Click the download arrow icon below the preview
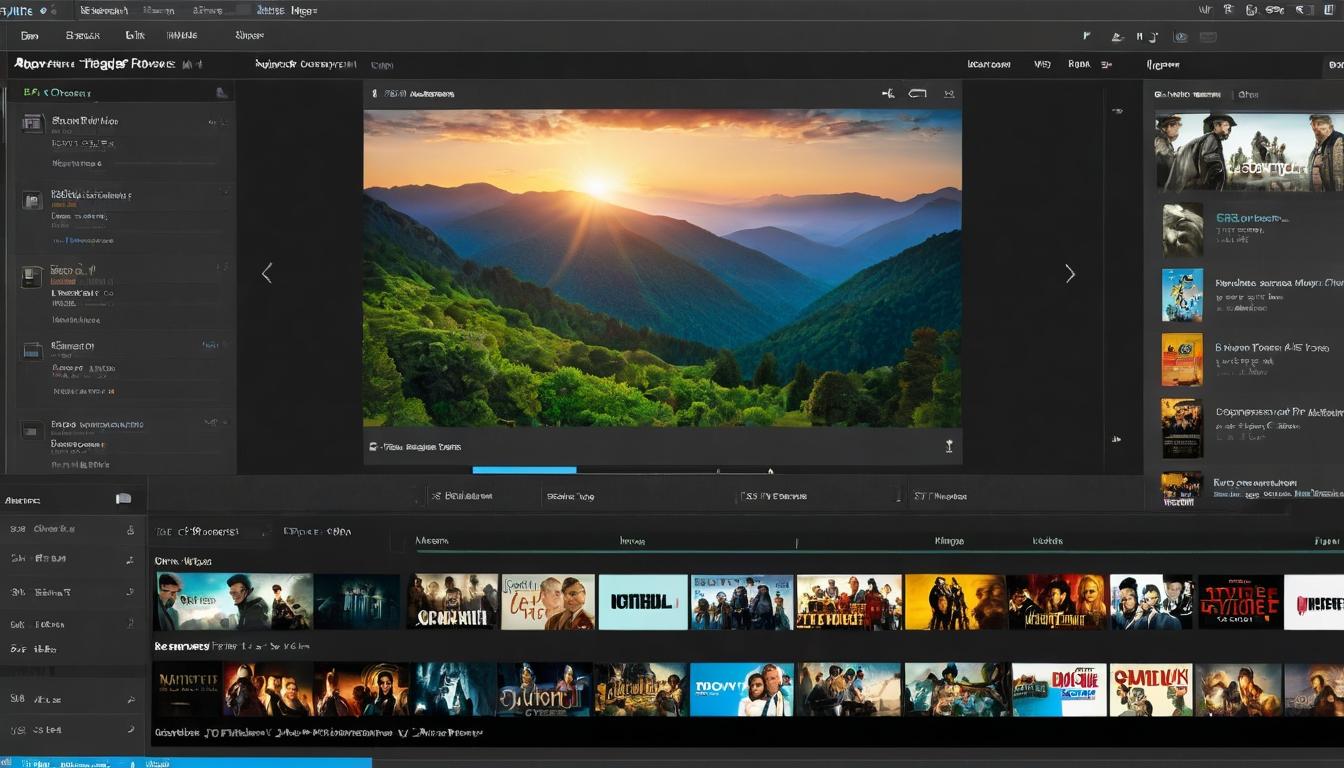This screenshot has height=768, width=1344. [949, 446]
